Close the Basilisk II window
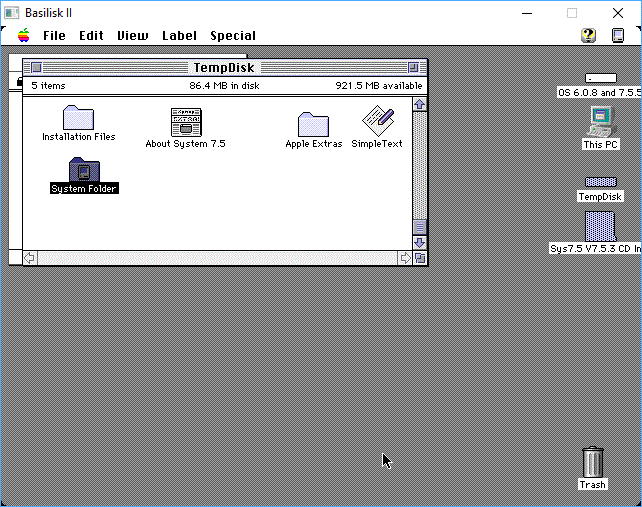The height and width of the screenshot is (507, 642). [618, 13]
